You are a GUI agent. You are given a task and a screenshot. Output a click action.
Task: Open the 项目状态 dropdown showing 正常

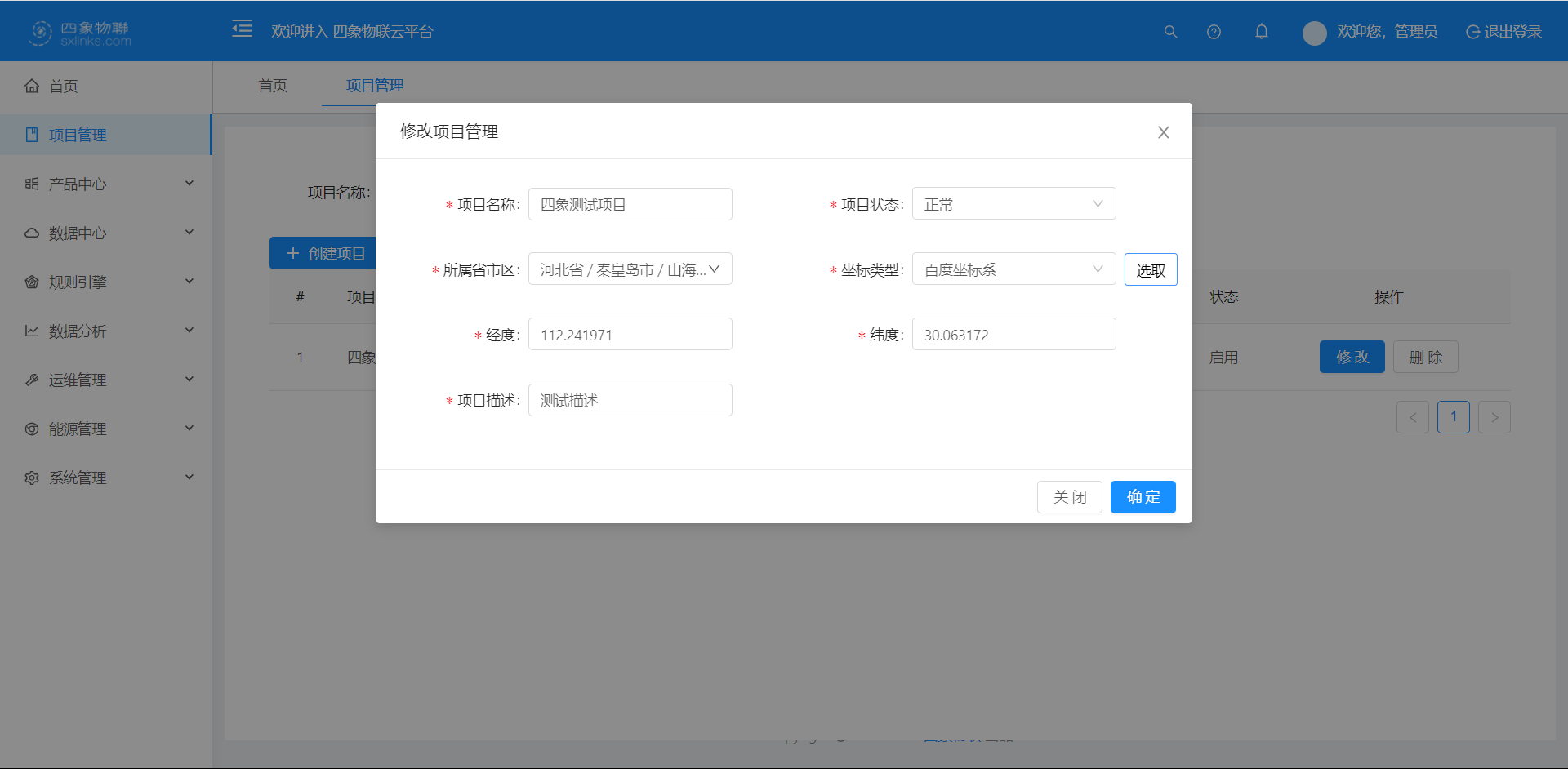click(x=1013, y=203)
